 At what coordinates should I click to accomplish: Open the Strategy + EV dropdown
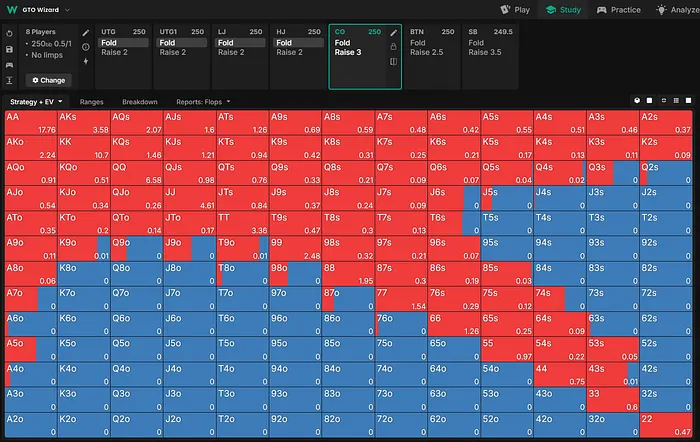[x=36, y=102]
